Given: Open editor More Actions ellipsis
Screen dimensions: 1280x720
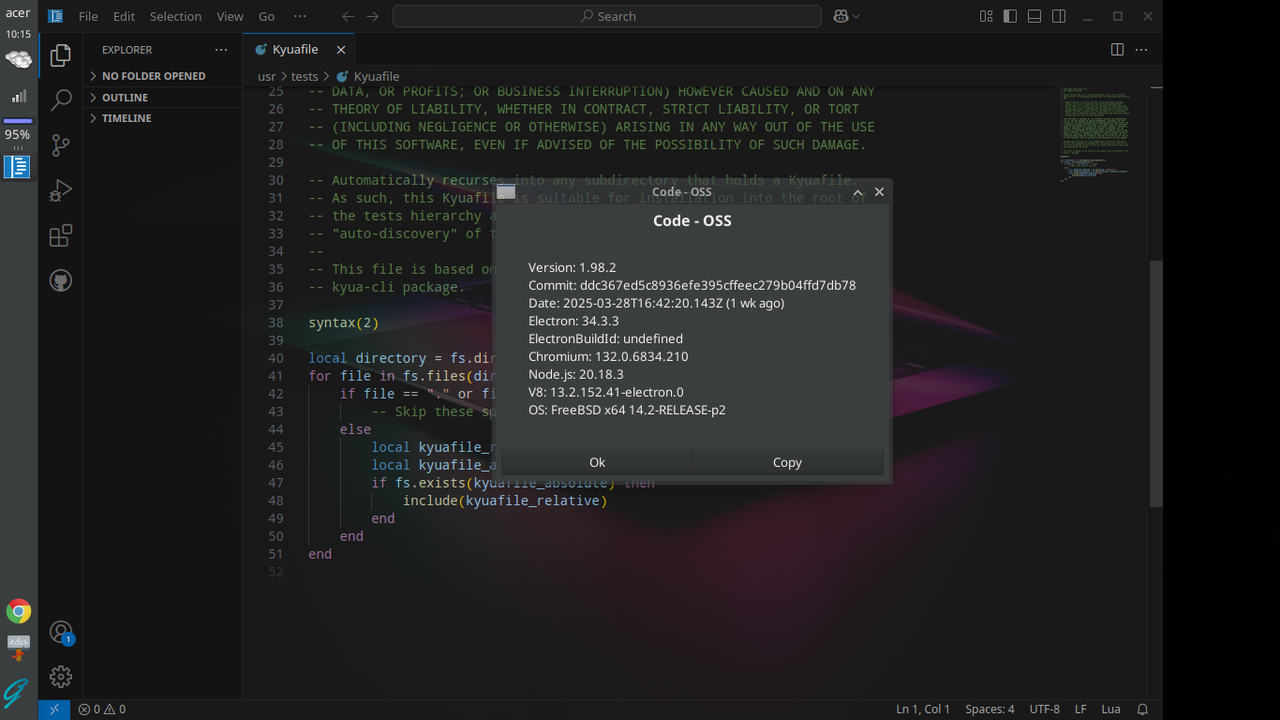Looking at the screenshot, I should click(1141, 50).
